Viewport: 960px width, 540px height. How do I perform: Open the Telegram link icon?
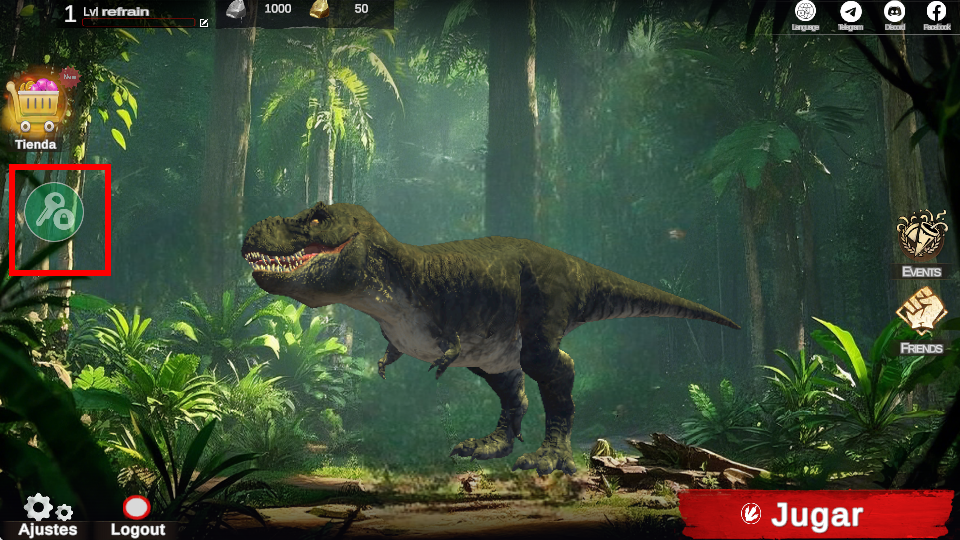850,11
